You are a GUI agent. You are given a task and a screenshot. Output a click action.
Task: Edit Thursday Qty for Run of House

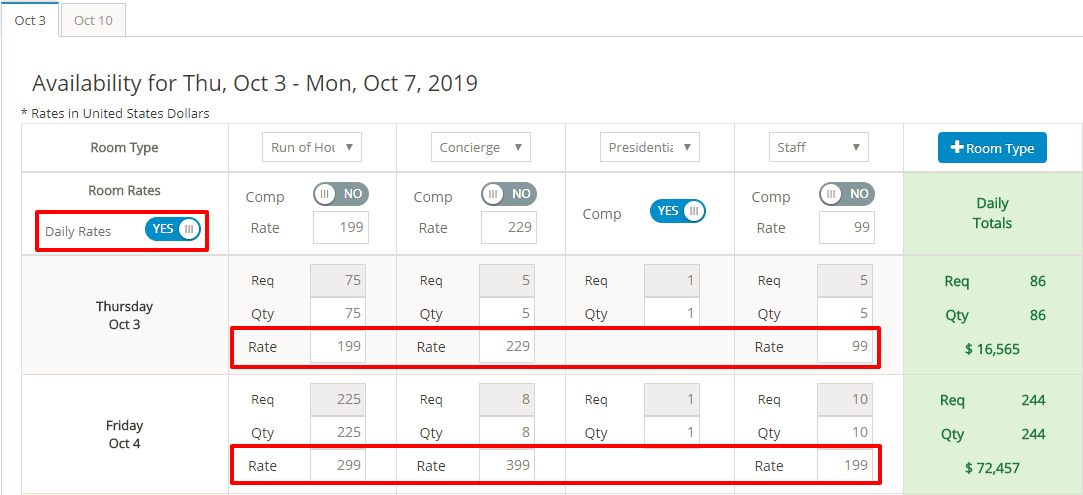tap(340, 314)
